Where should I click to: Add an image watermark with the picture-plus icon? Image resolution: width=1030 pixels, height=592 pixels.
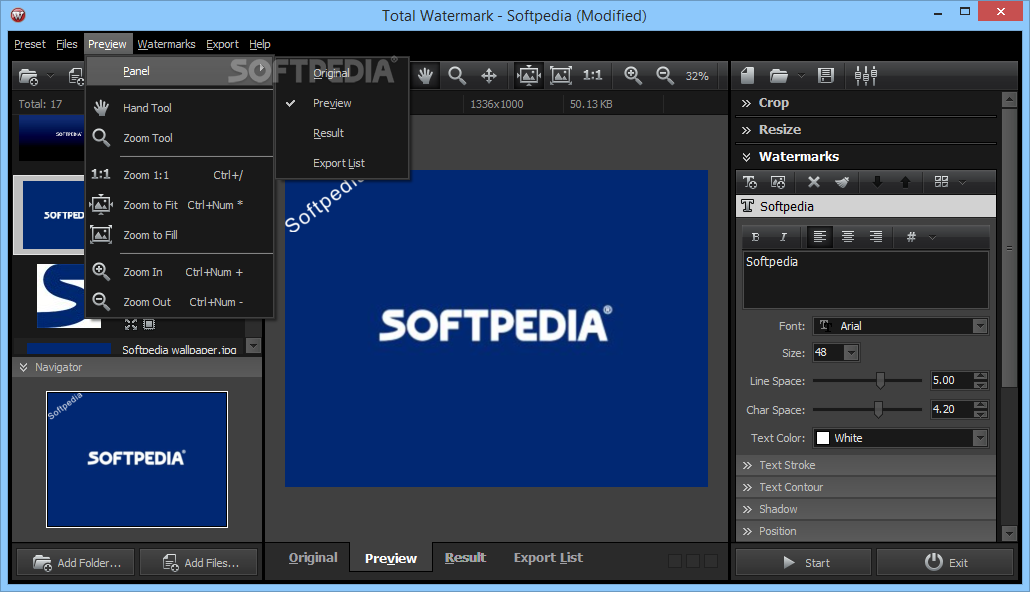click(778, 182)
